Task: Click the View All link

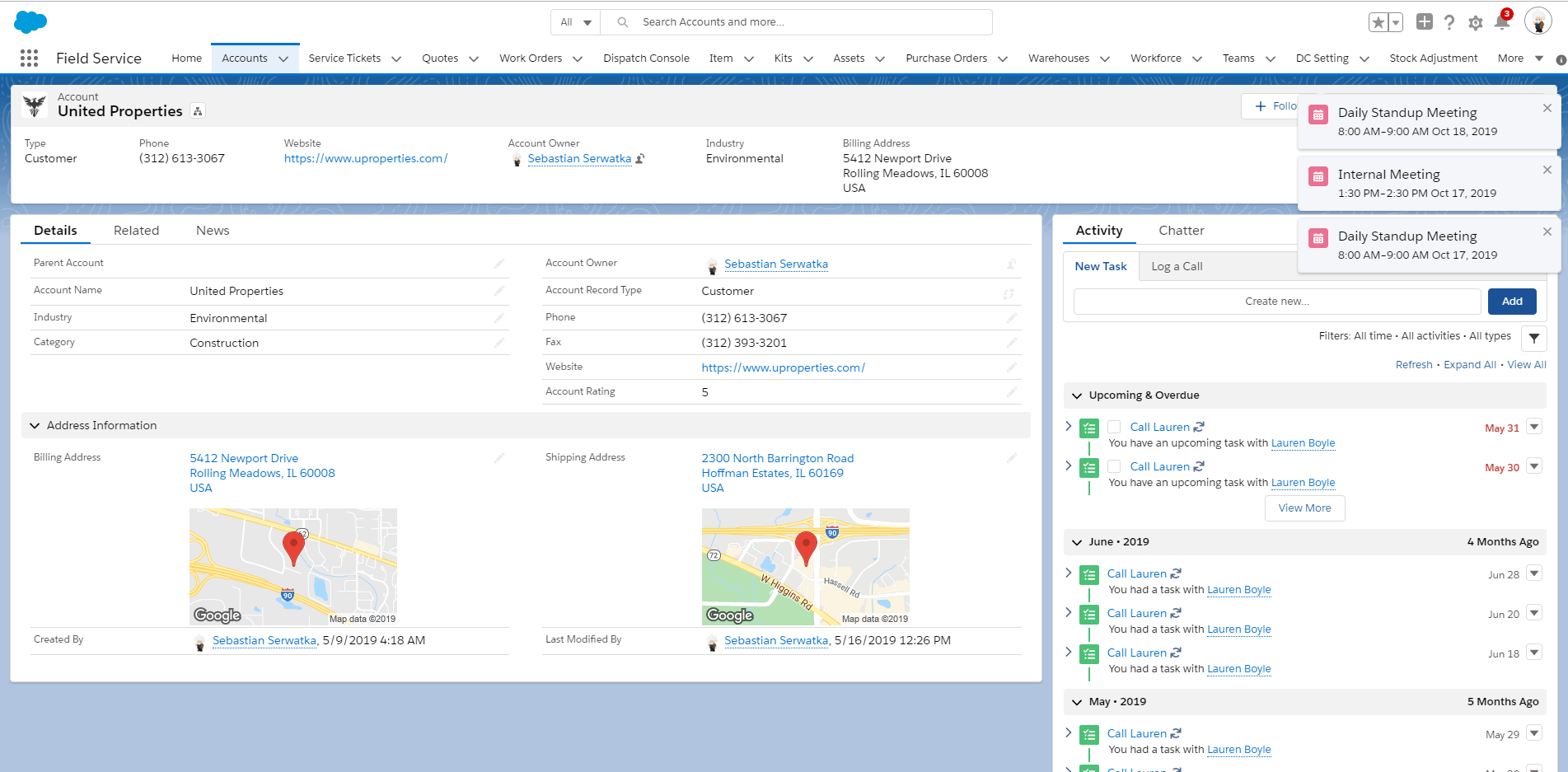Action: coord(1527,365)
